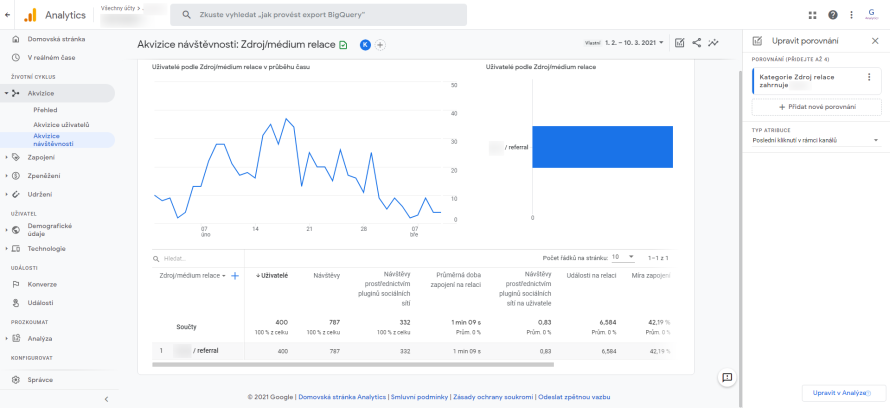
Task: Click the Míra zapojení column header
Action: (651, 275)
